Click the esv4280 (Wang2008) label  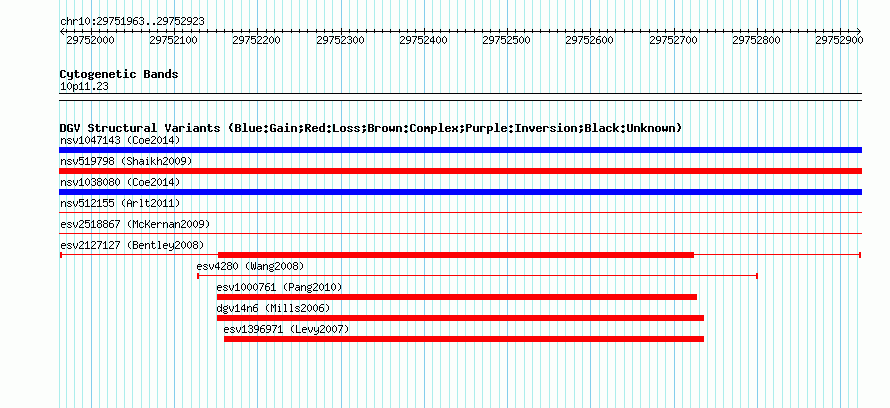click(x=250, y=266)
